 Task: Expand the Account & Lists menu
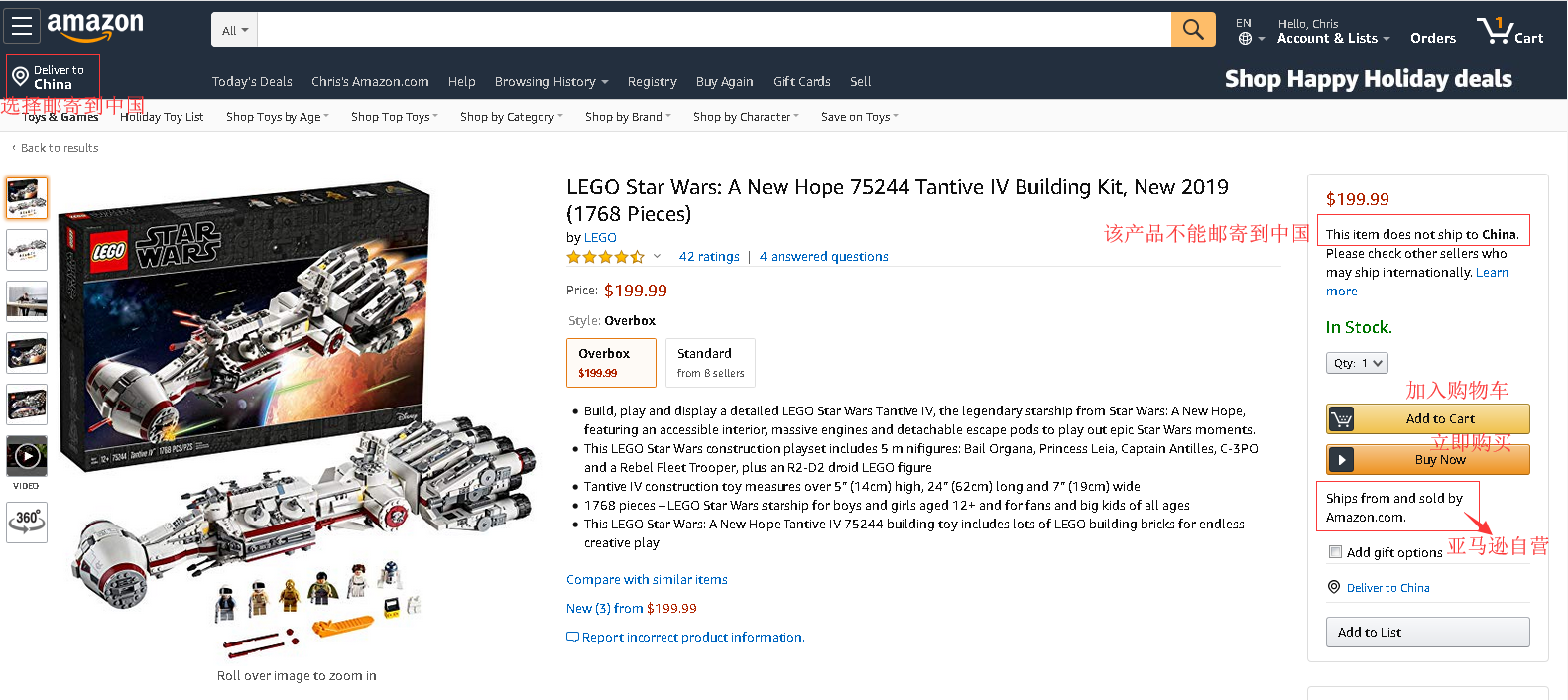(x=1333, y=38)
